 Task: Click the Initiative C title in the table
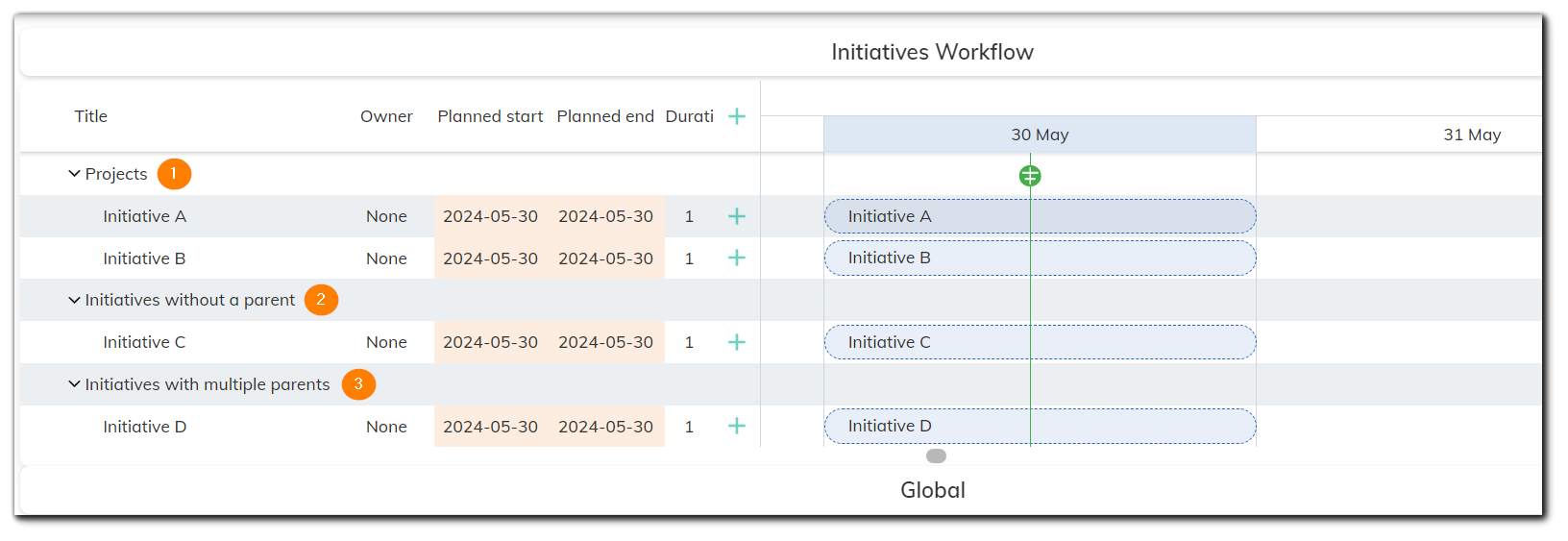coord(144,342)
